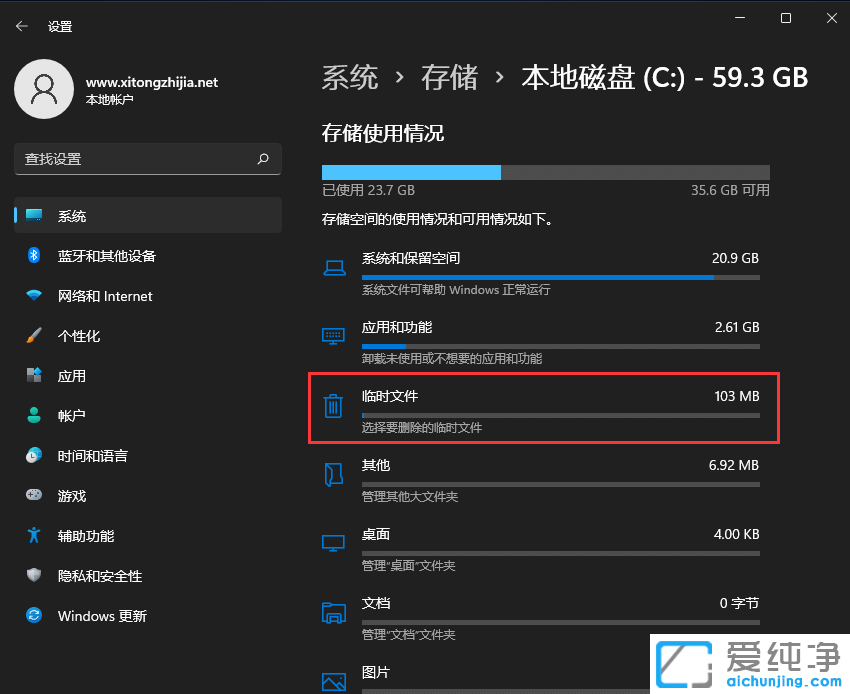Select 个性化 in the sidebar

coord(79,336)
